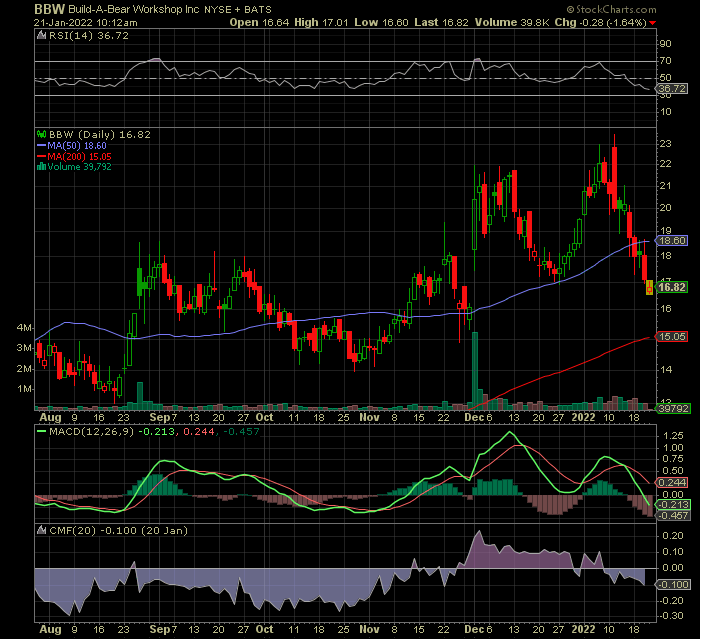Click the MA(50) 18.60 legend entry

[71, 146]
